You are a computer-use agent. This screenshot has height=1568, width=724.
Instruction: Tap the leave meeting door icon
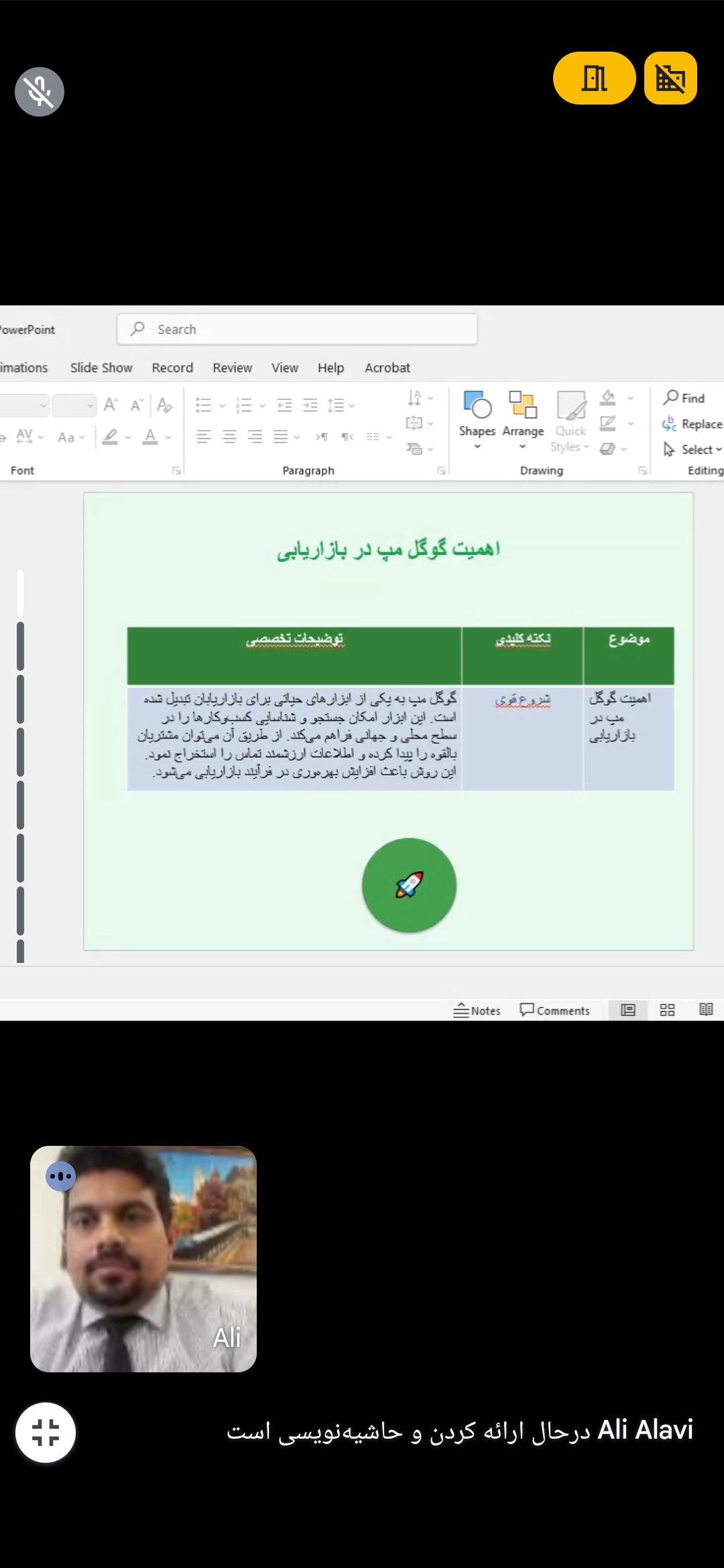[594, 78]
